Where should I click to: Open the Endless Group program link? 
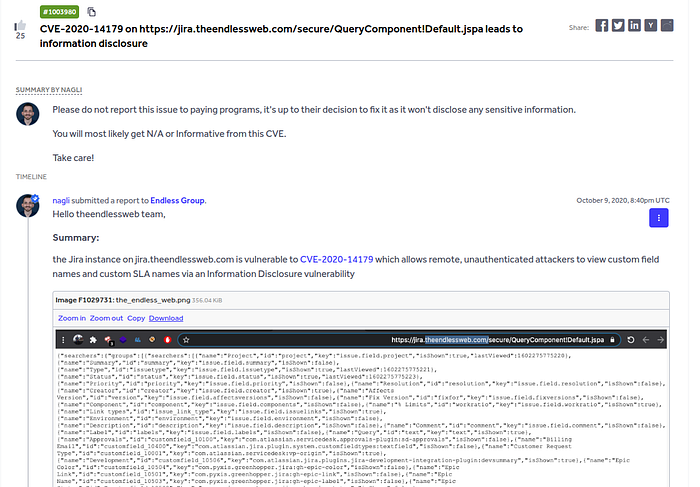coord(177,200)
